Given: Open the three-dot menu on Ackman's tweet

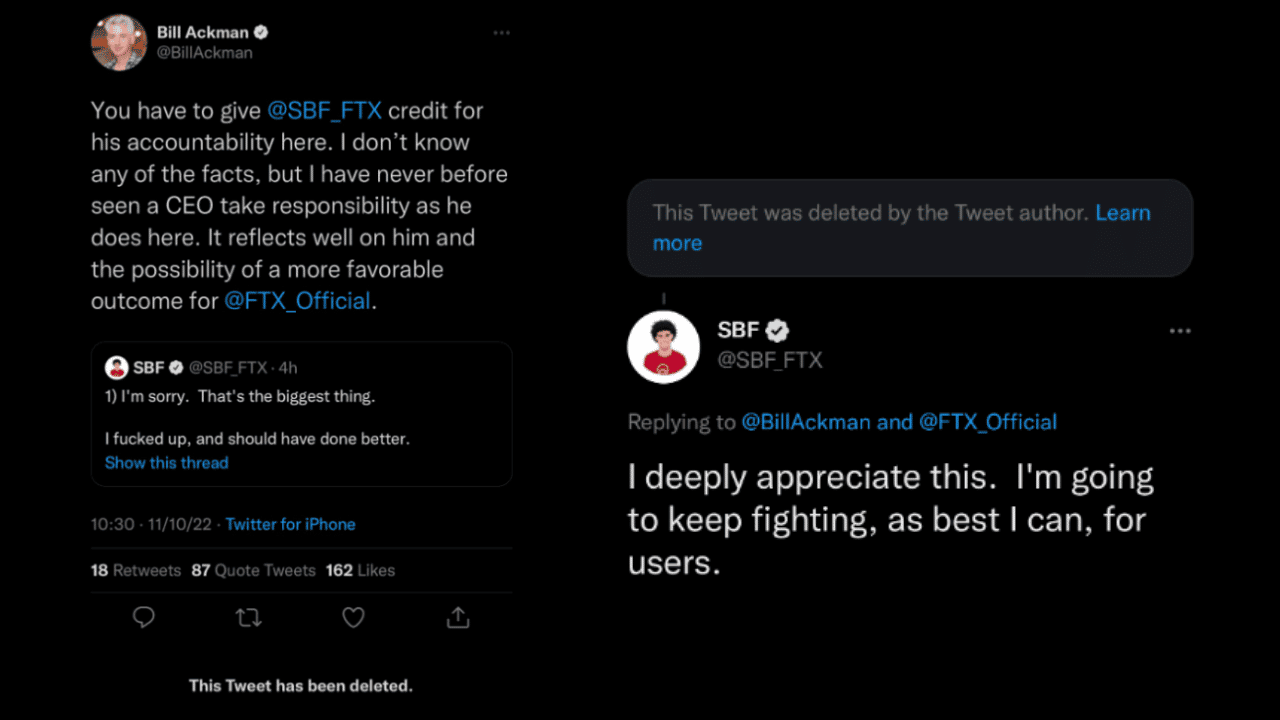Looking at the screenshot, I should pos(501,33).
